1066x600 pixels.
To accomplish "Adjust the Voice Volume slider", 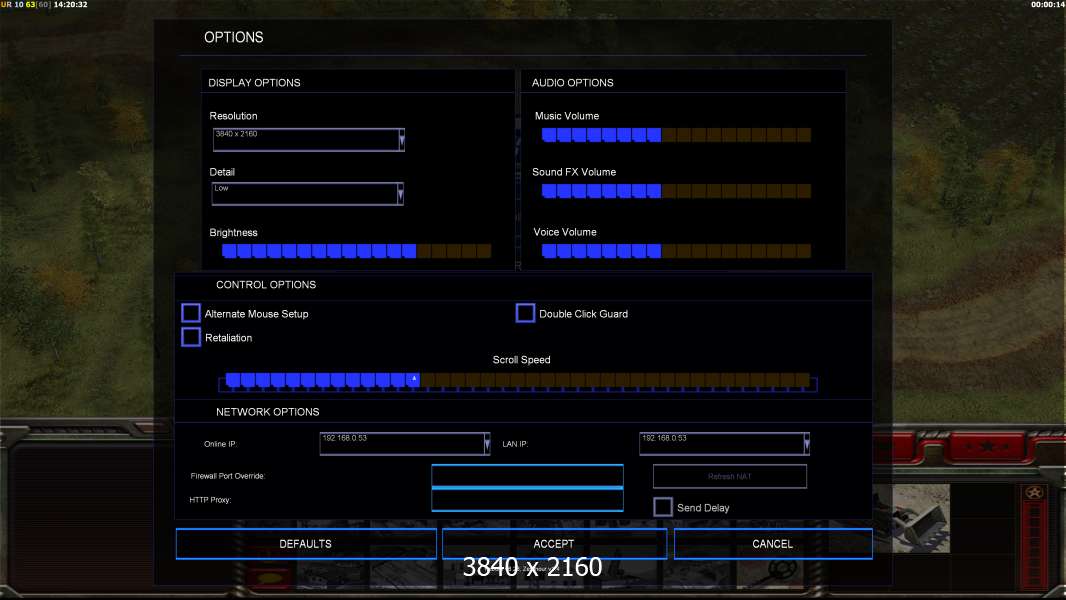I will tap(676, 251).
